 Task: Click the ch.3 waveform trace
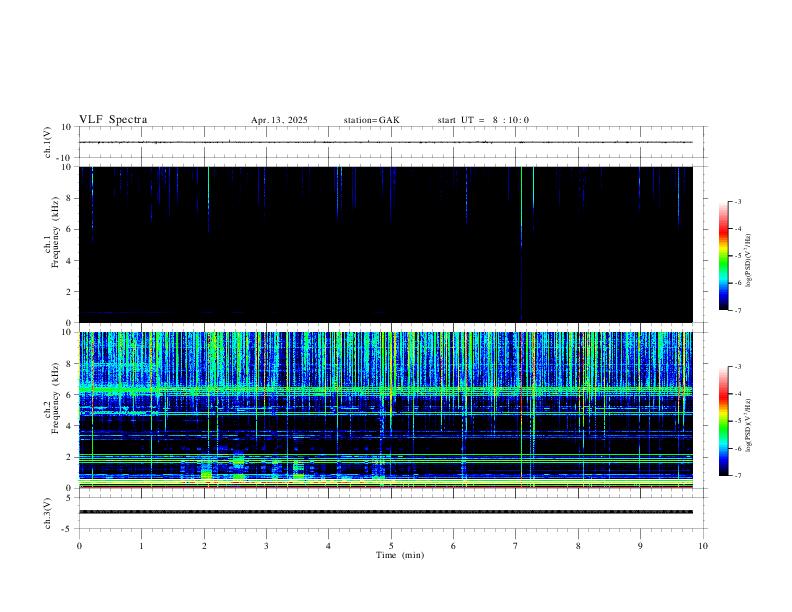point(386,512)
